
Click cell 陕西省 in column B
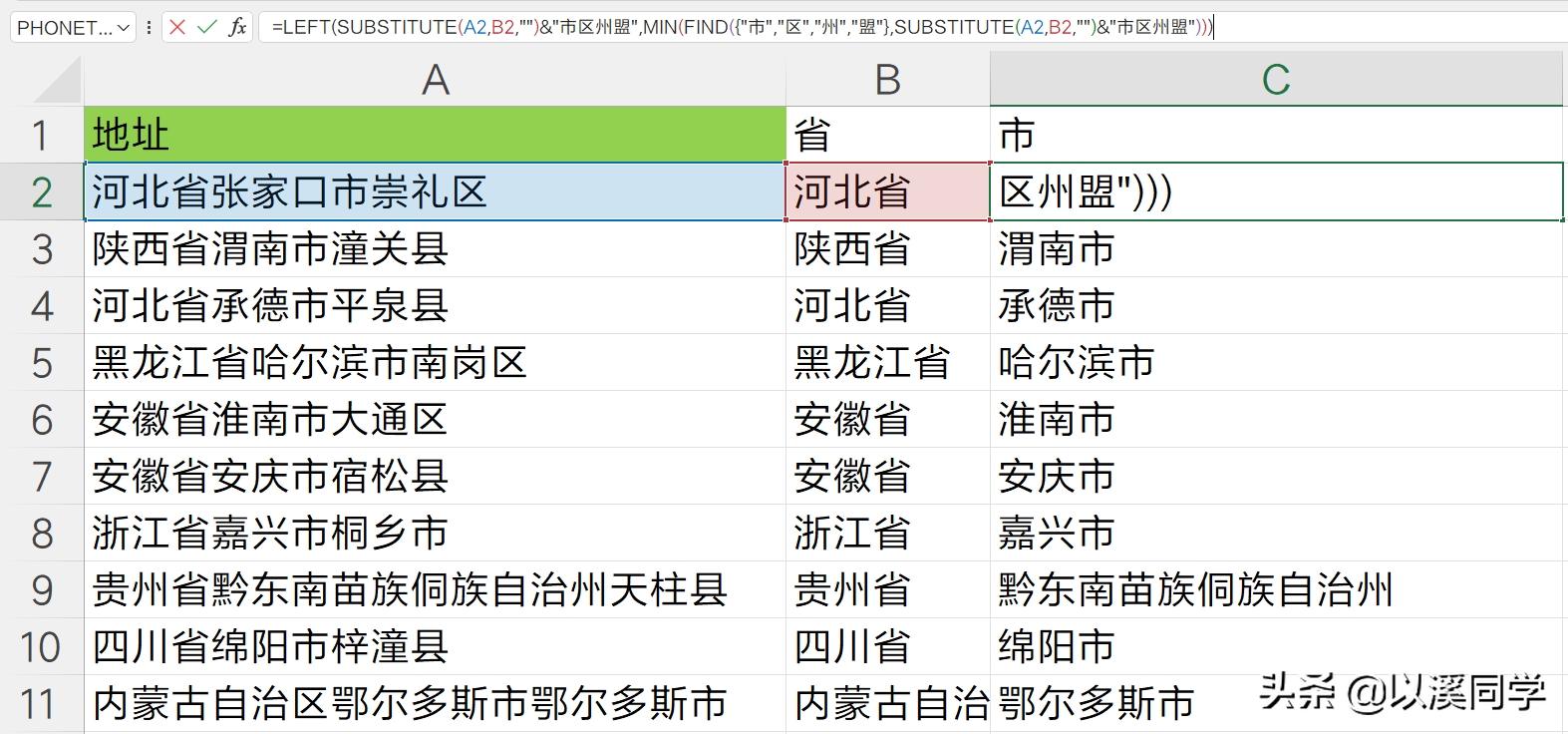[888, 248]
